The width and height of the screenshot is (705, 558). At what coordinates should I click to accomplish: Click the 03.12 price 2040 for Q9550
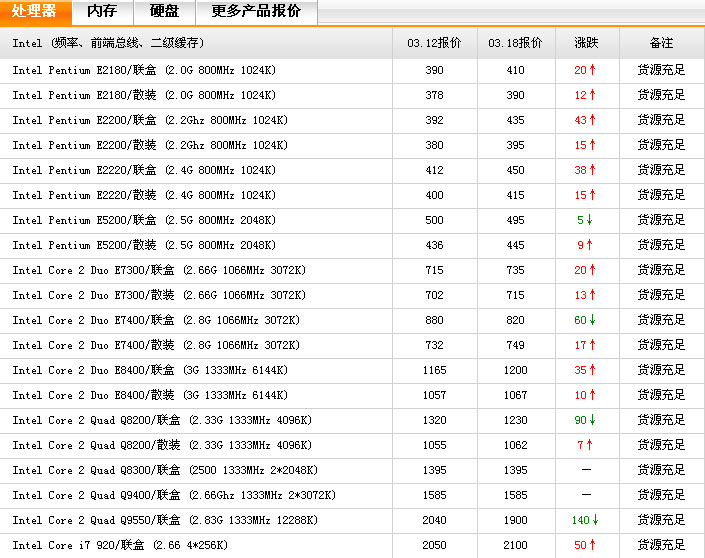coord(434,521)
